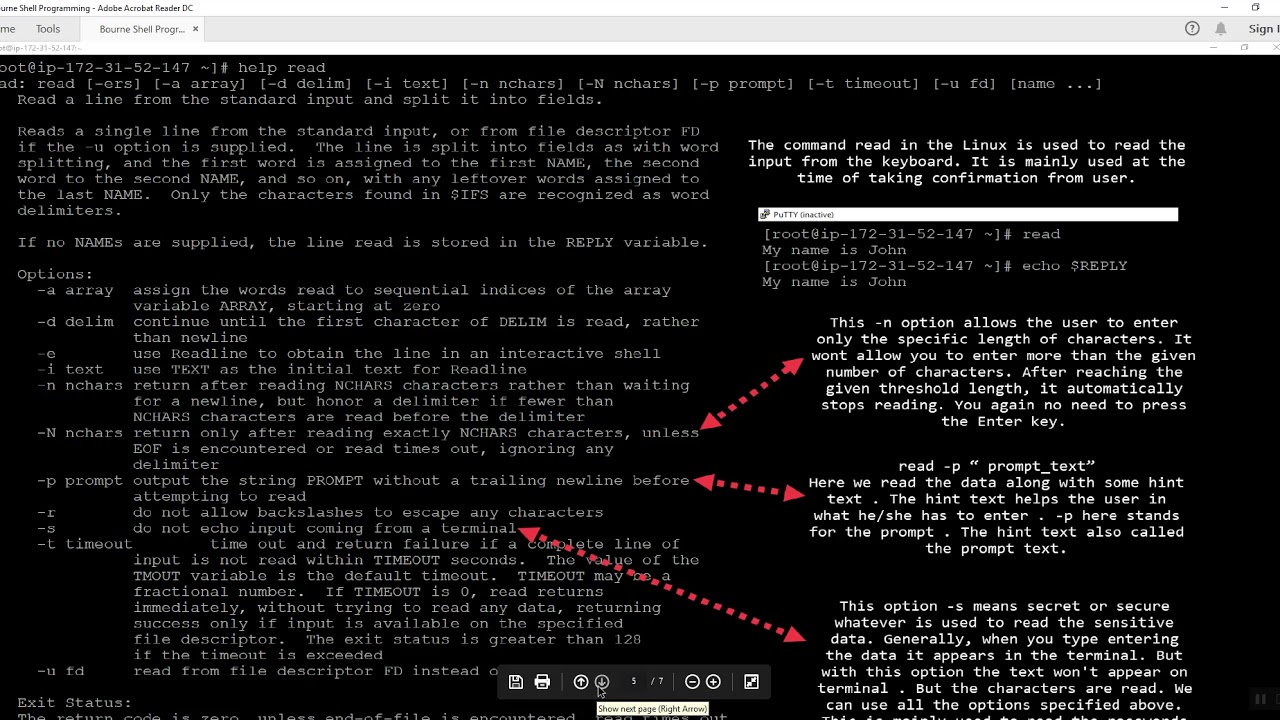Click the '-i text' option line
This screenshot has width=1280, height=720.
point(282,370)
